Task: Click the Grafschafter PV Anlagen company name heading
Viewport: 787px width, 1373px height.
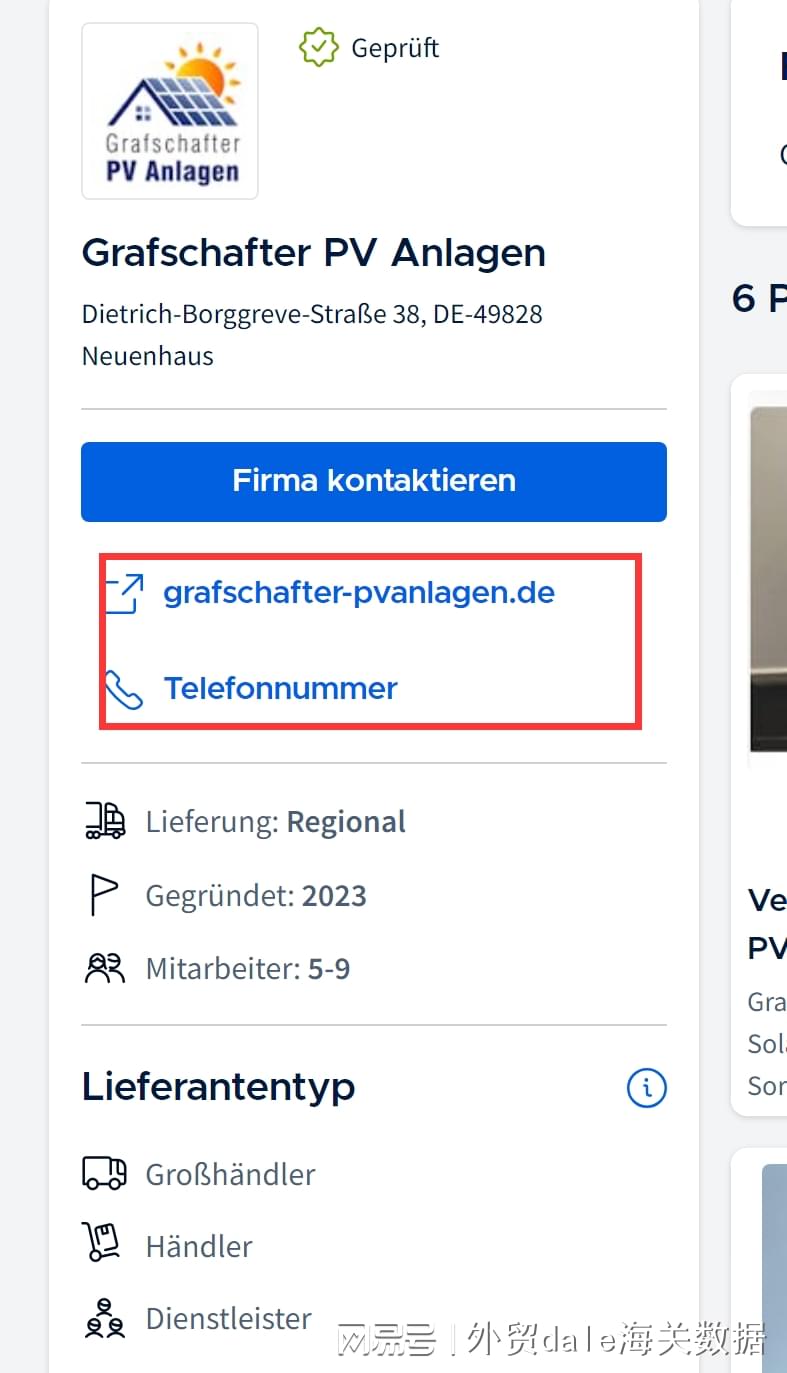Action: click(x=314, y=253)
